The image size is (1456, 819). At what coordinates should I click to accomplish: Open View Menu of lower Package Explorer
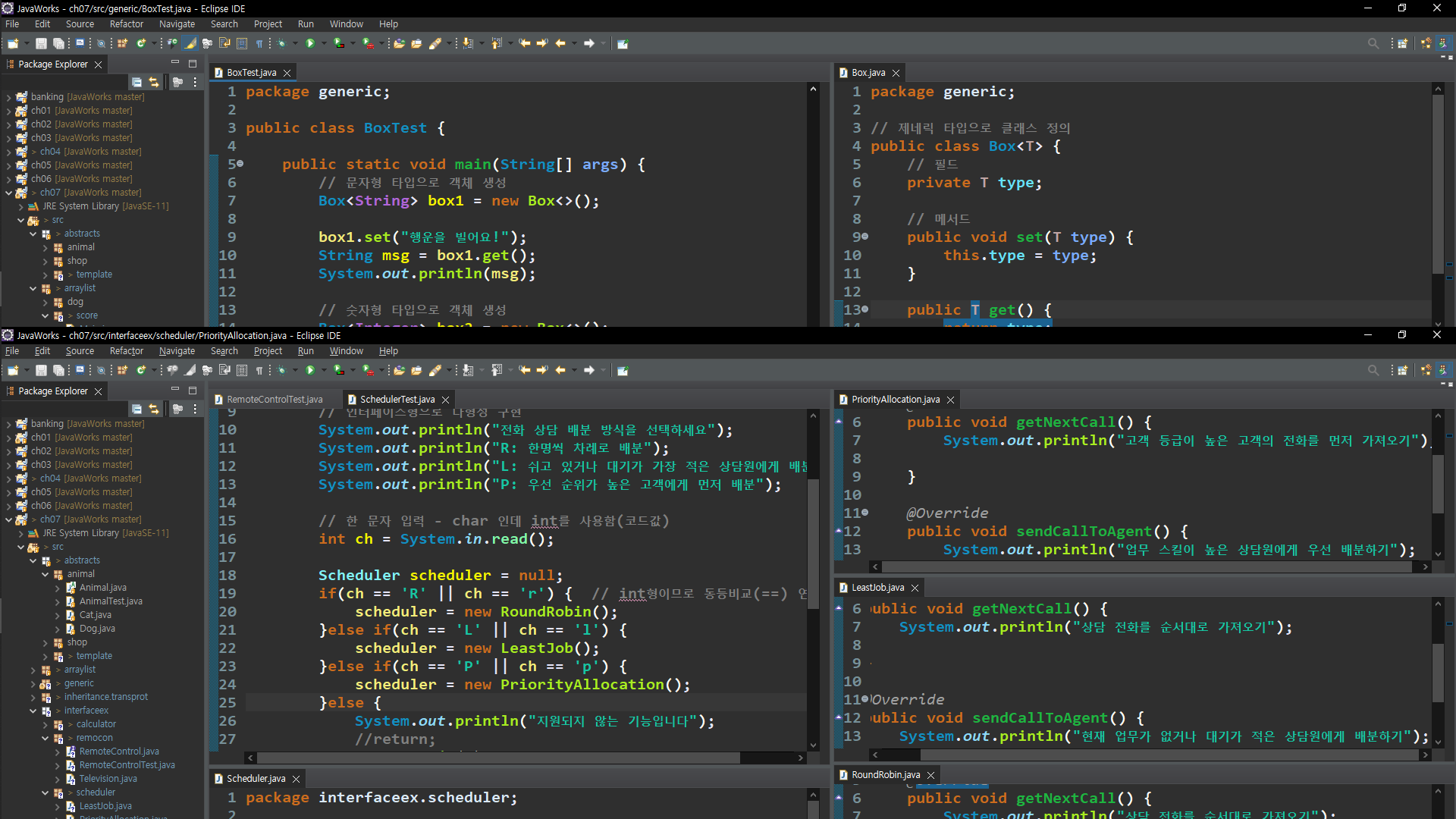pyautogui.click(x=195, y=409)
